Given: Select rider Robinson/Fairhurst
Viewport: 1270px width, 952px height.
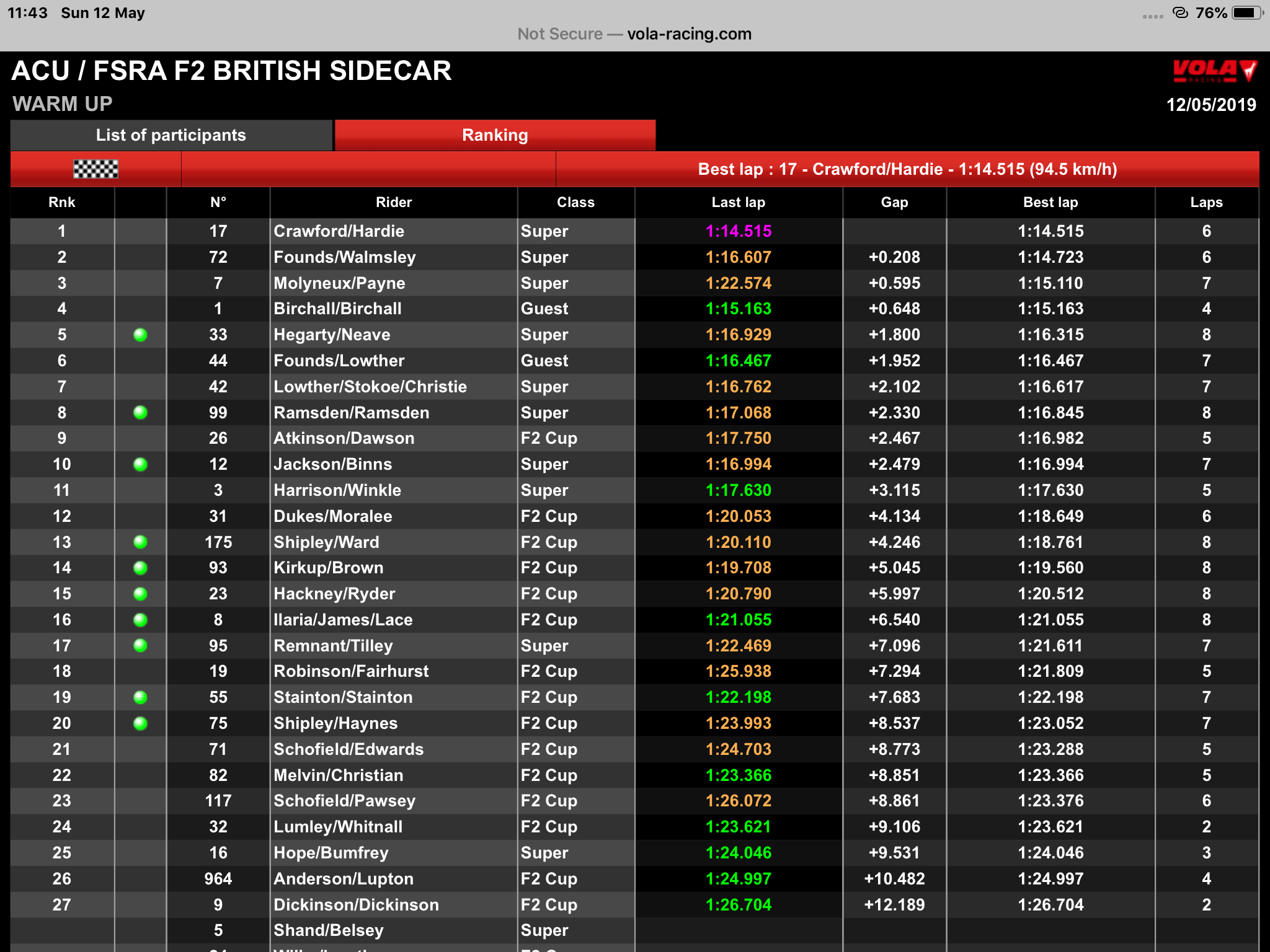Looking at the screenshot, I should tap(351, 671).
